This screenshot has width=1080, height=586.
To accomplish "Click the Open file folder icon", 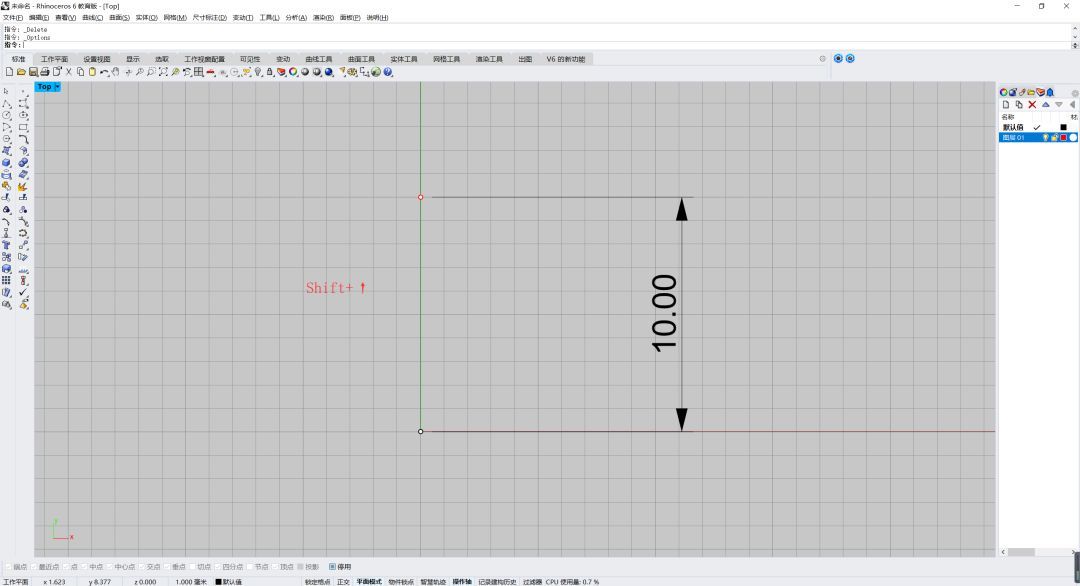I will point(21,72).
